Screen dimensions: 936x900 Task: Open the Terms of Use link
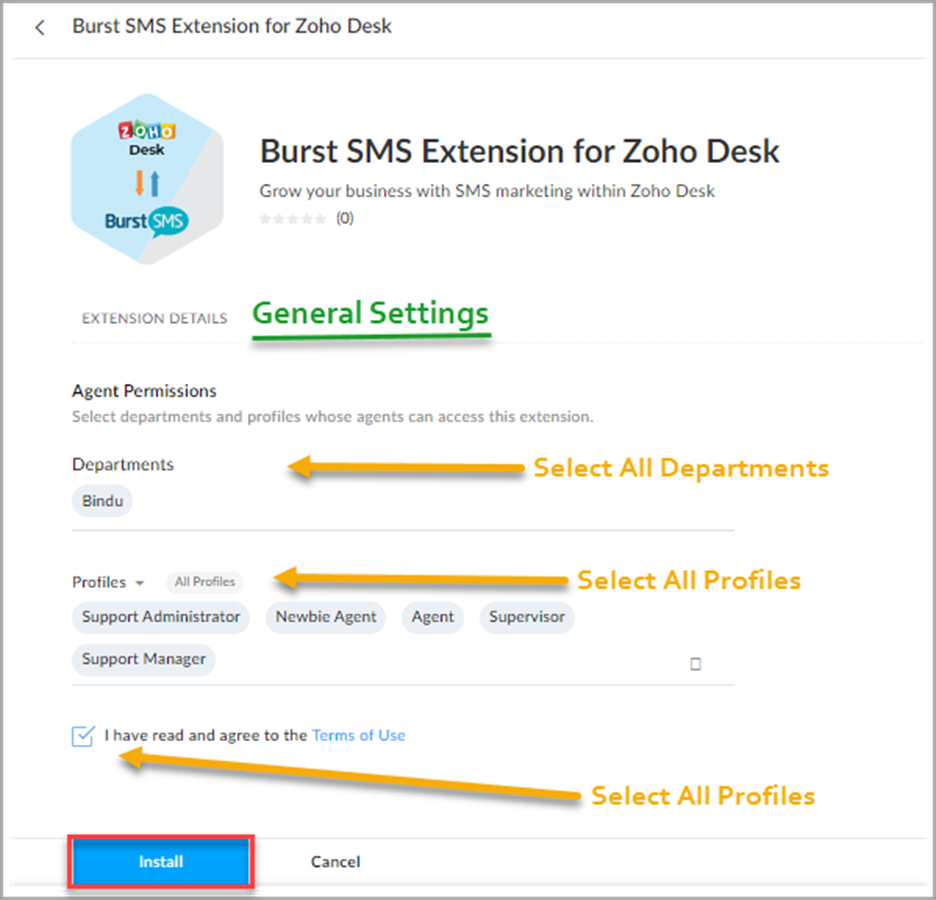358,735
